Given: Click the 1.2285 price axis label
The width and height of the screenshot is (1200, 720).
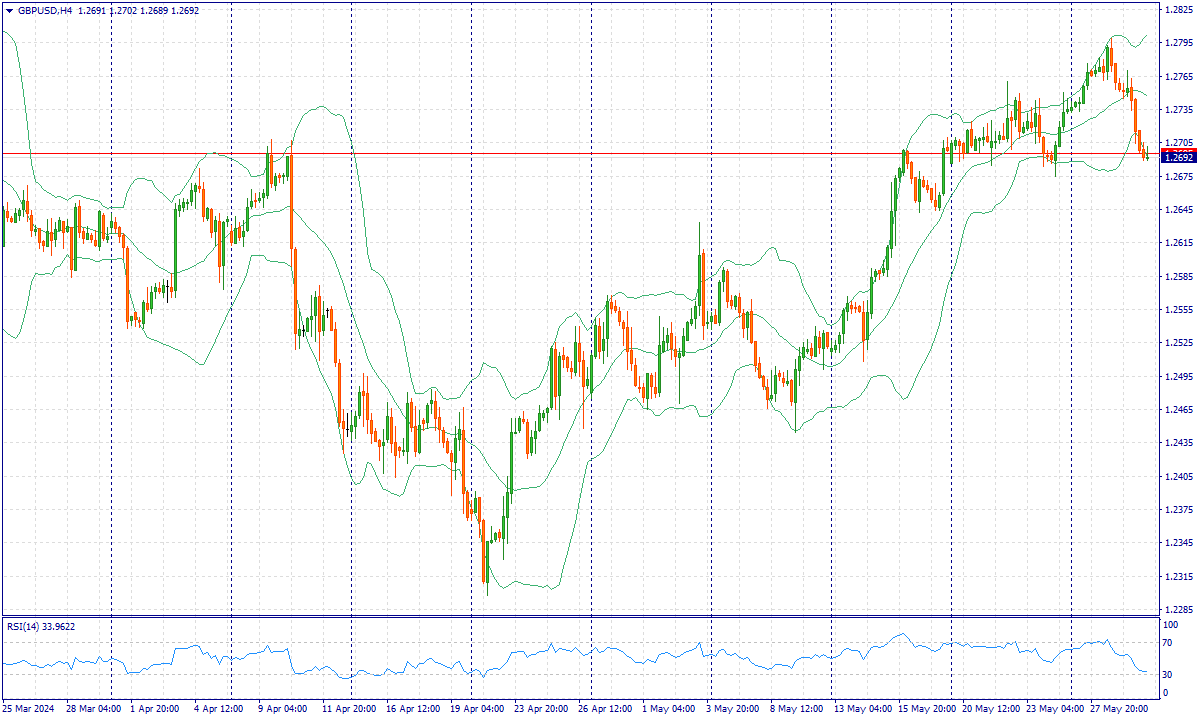Looking at the screenshot, I should point(1179,609).
